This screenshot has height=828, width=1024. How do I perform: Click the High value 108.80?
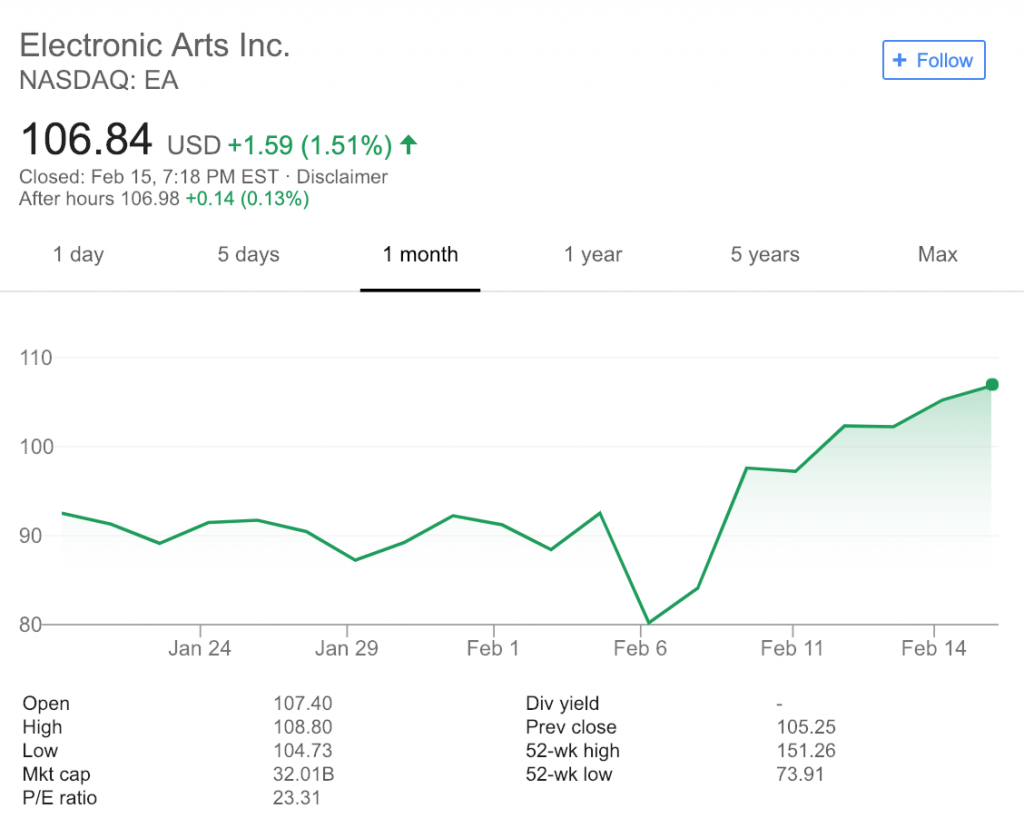point(302,727)
